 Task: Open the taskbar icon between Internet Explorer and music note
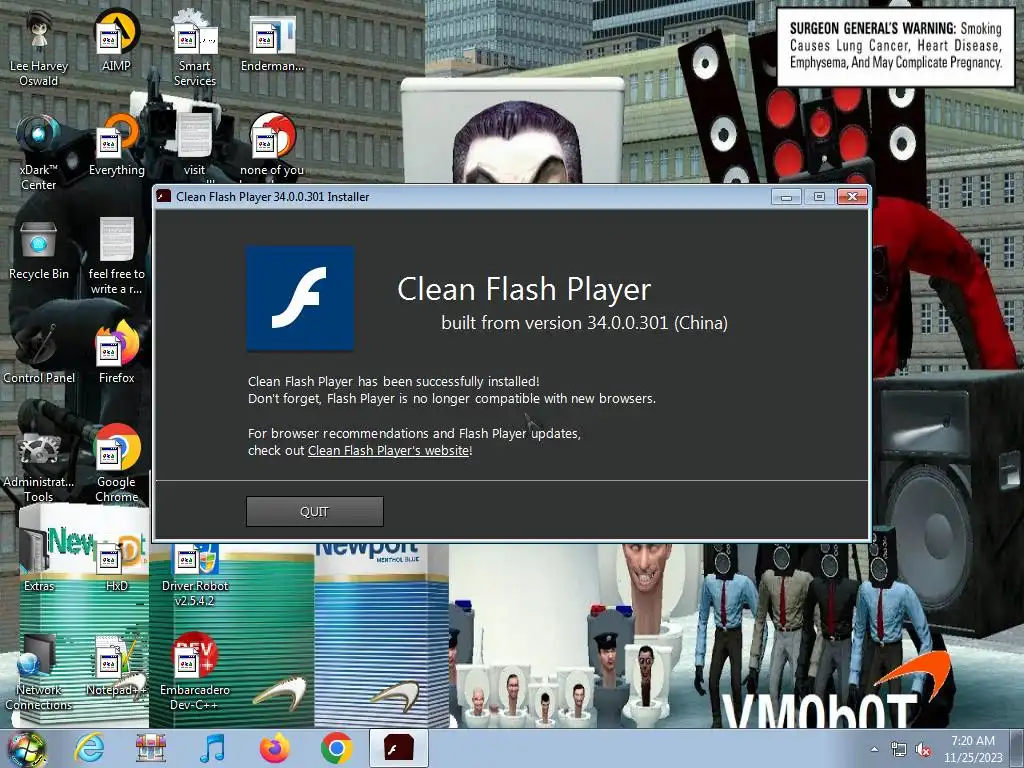point(150,748)
